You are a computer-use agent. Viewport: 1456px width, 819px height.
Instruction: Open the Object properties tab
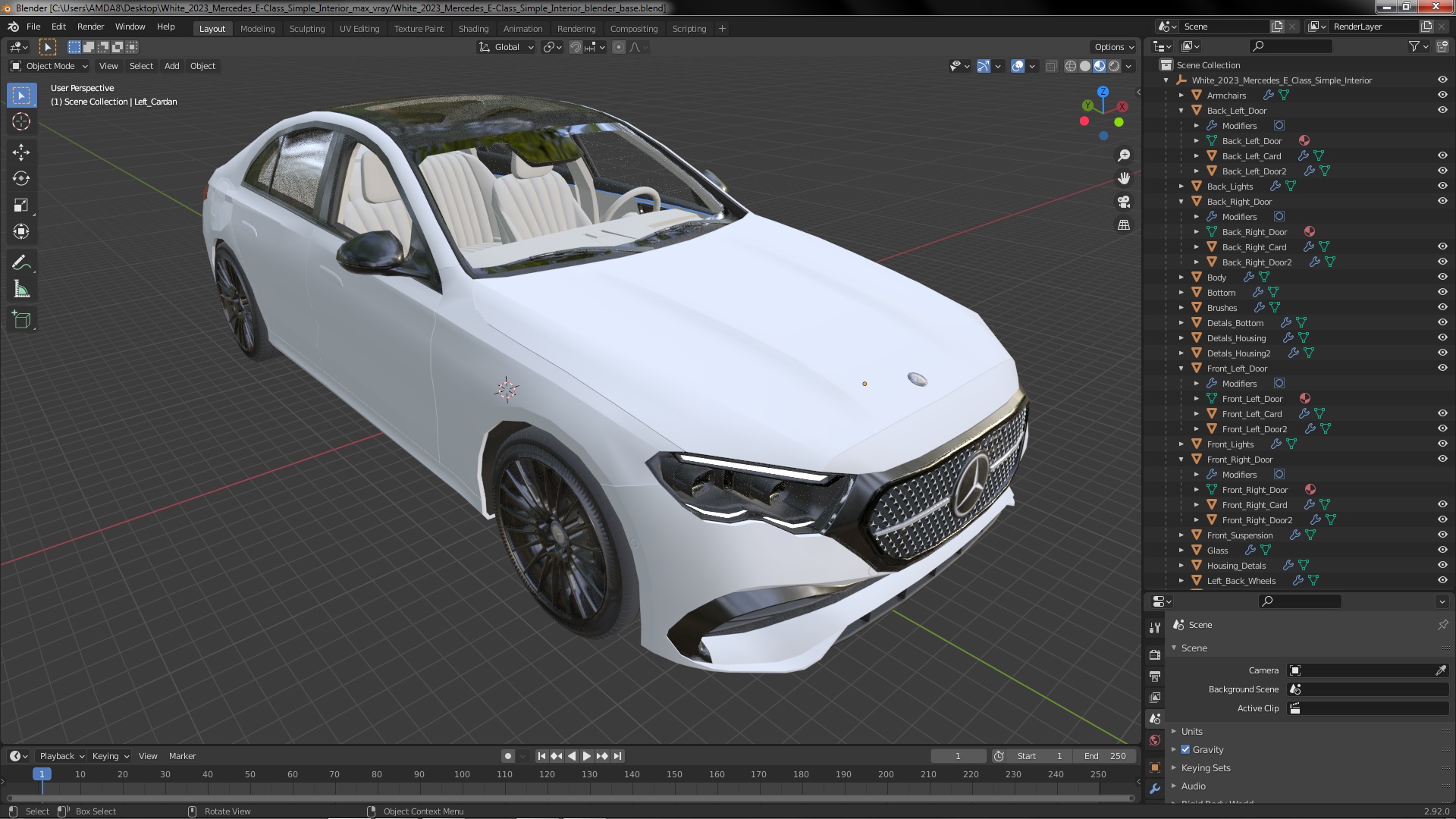pos(1155,767)
